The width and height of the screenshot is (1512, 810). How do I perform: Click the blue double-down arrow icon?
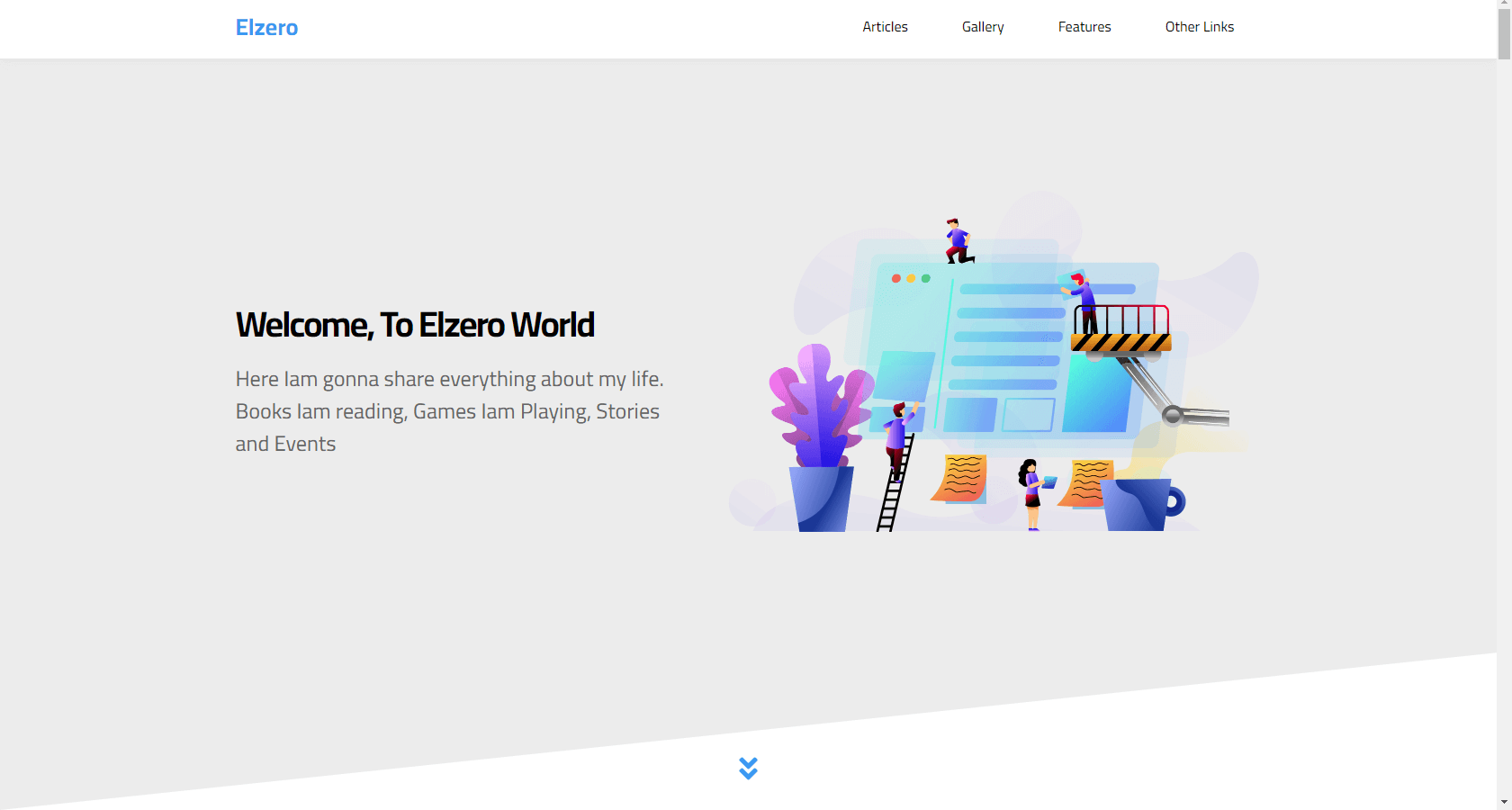748,768
